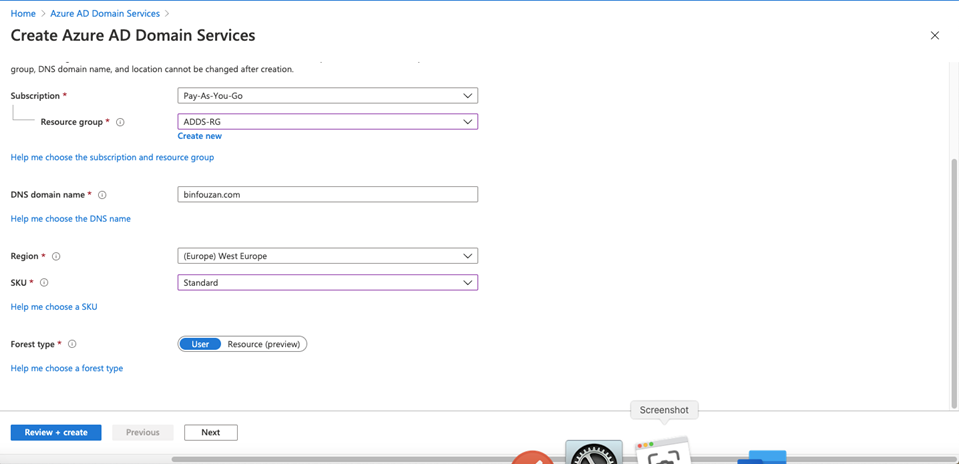Click the info icon beside SKU
The height and width of the screenshot is (464, 959).
coord(44,282)
